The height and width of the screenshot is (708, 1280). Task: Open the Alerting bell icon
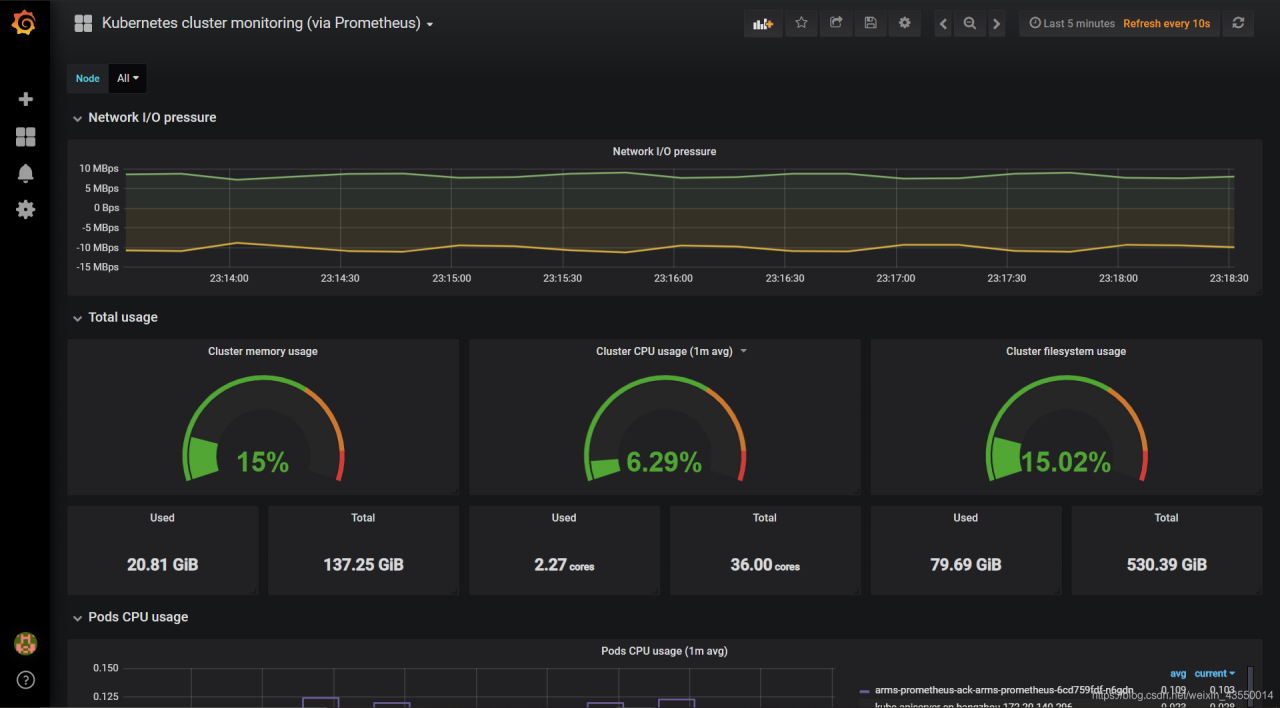(26, 173)
